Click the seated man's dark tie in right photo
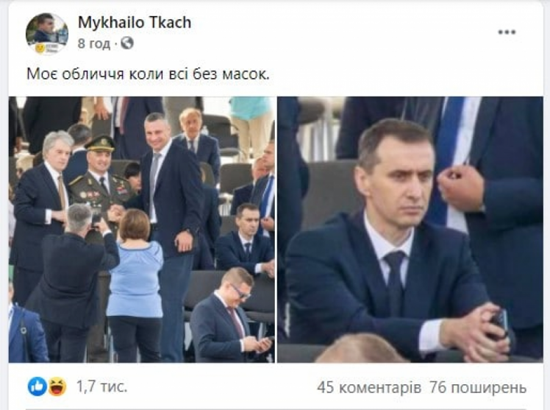 395,281
